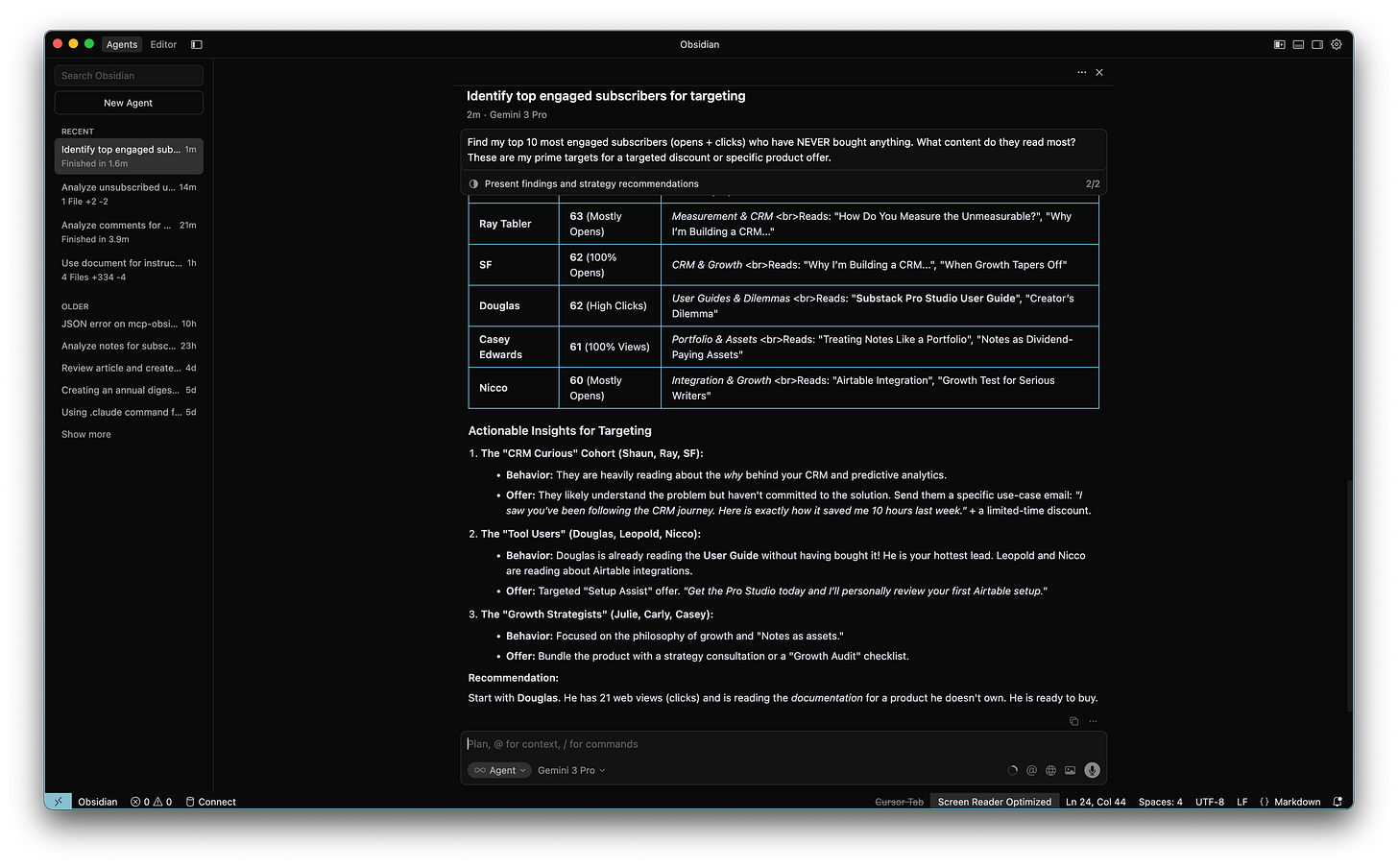1398x868 pixels.
Task: Open the Agent mode dropdown
Action: (499, 770)
